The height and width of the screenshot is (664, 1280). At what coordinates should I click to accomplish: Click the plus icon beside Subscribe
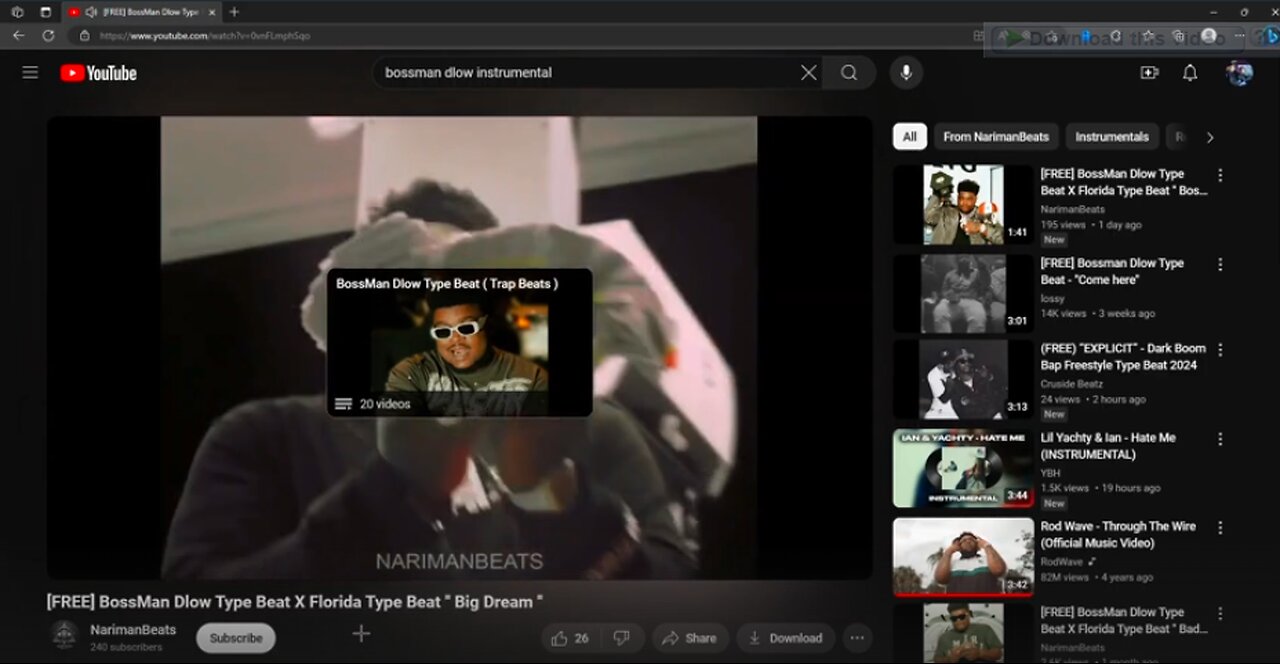pyautogui.click(x=361, y=633)
